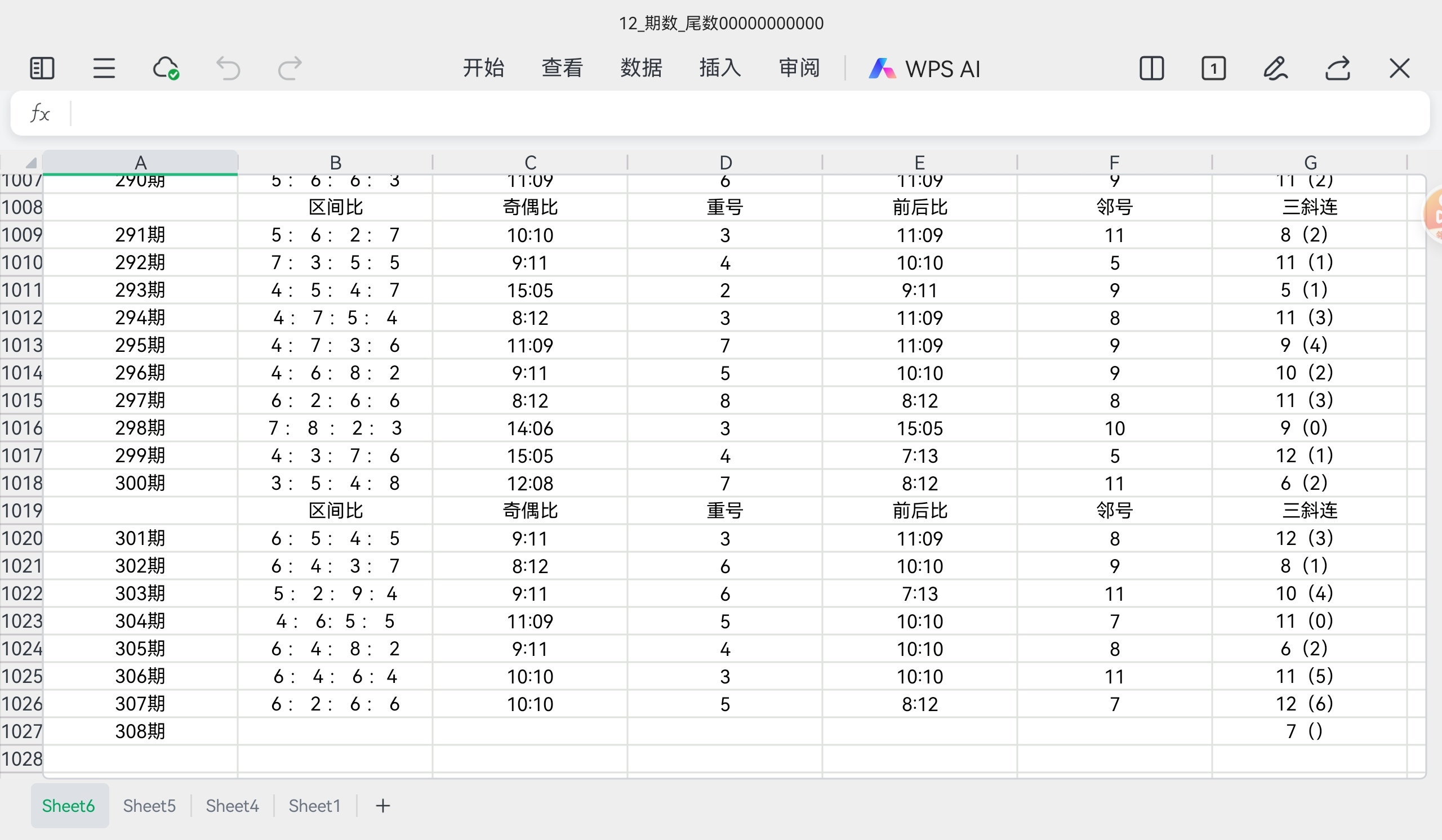Select row 1008 header
The height and width of the screenshot is (840, 1442).
pos(22,207)
